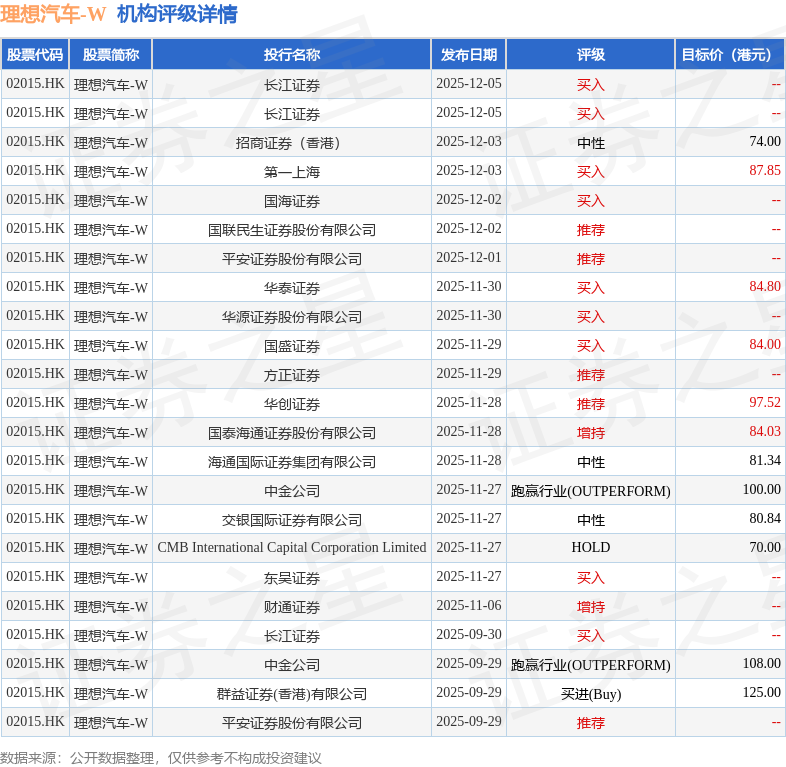Select the 华泰证券 cell
The width and height of the screenshot is (786, 767).
[292, 288]
